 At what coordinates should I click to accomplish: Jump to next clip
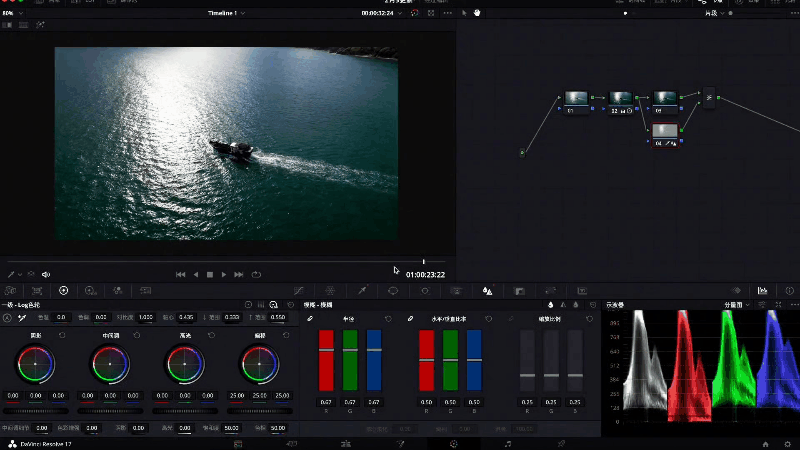click(x=239, y=274)
